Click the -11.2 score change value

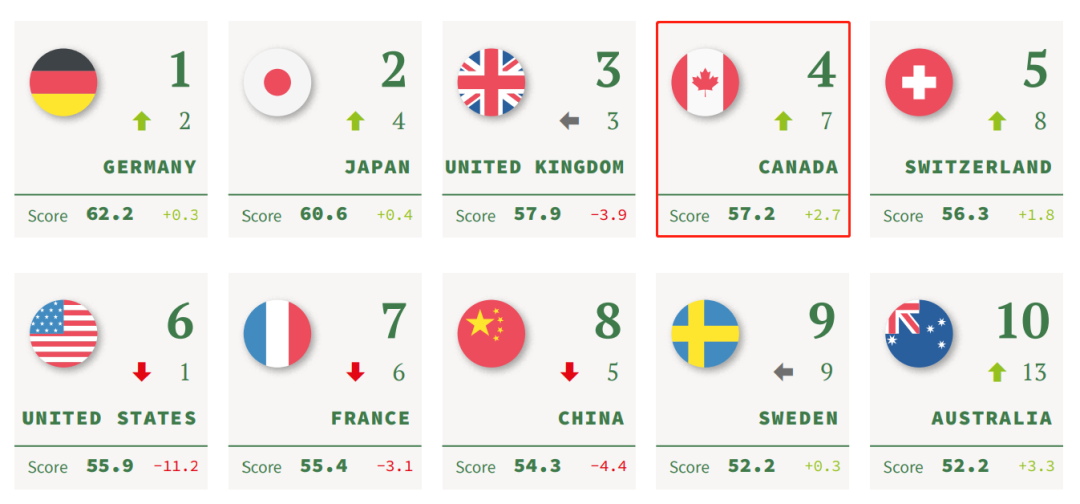click(176, 466)
